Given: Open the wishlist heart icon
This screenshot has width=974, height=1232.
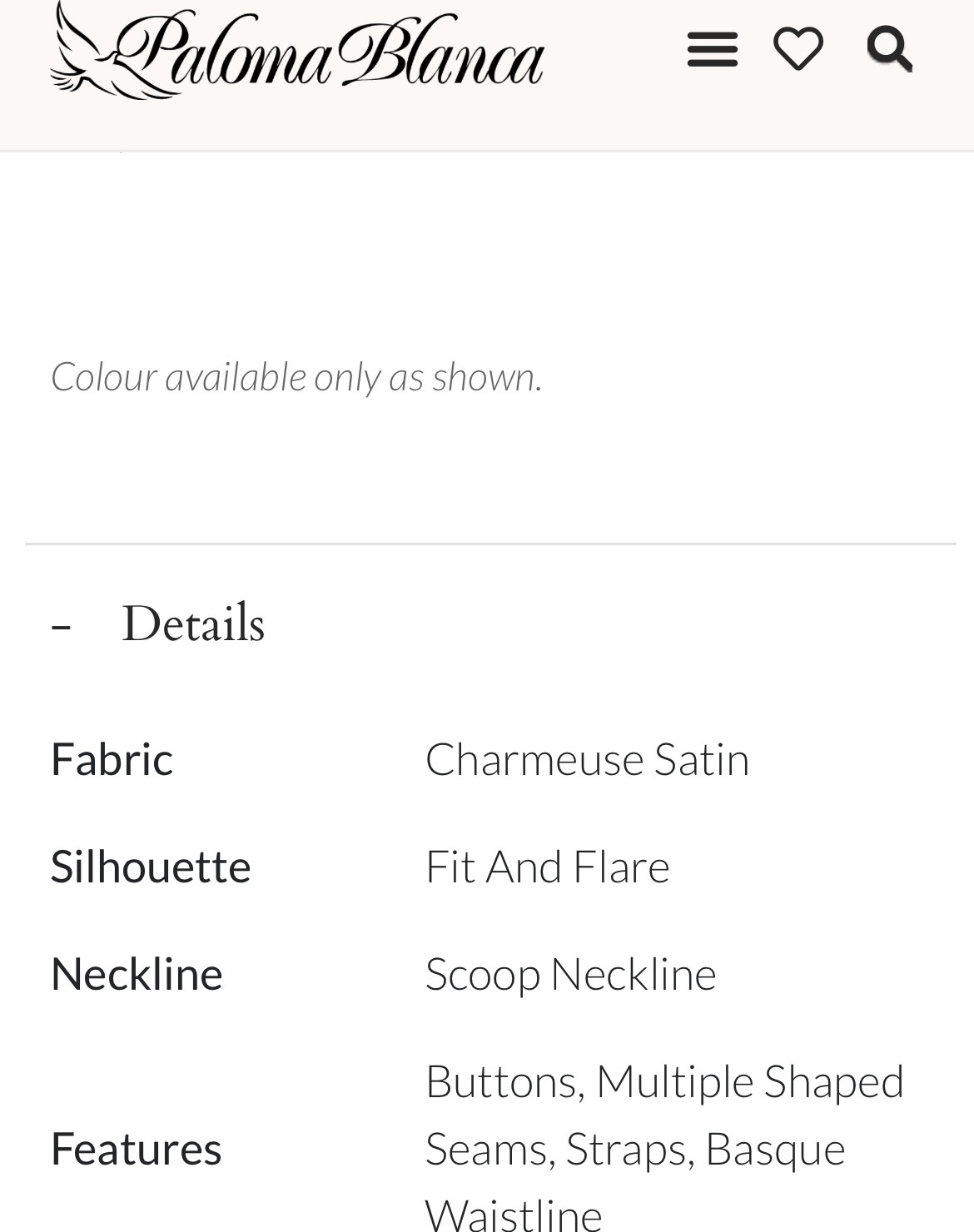Looking at the screenshot, I should tap(798, 48).
